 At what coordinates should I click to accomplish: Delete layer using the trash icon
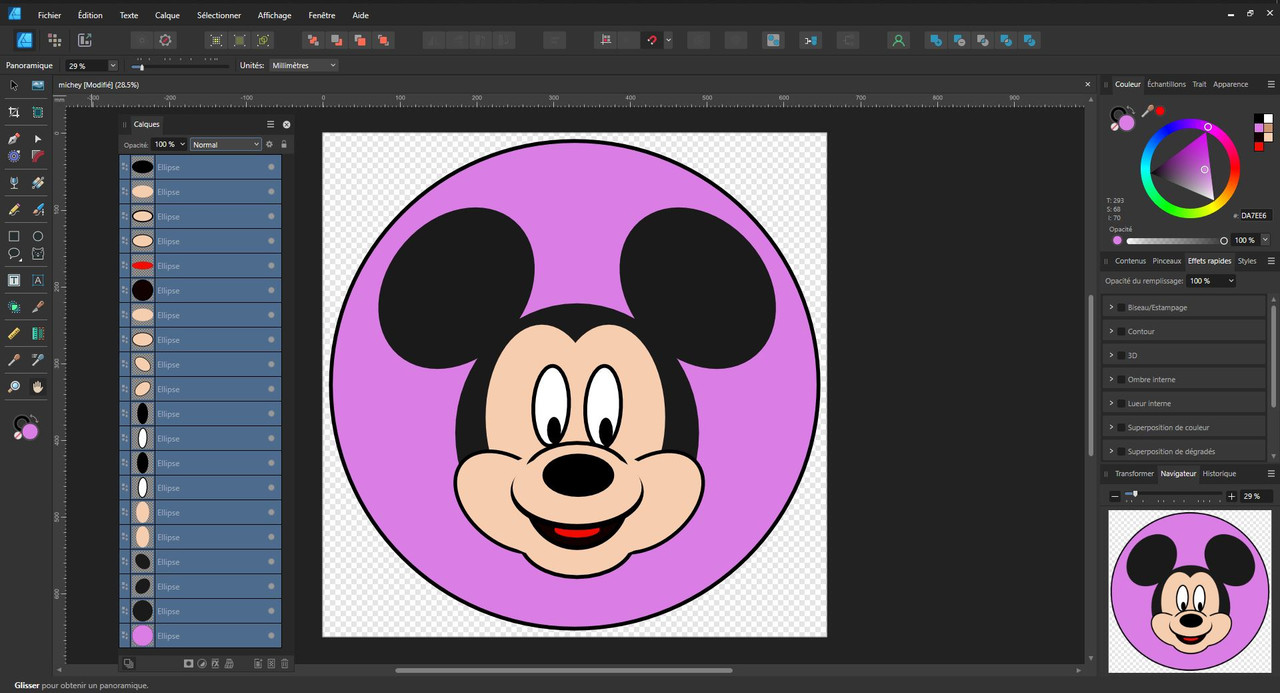coord(284,663)
